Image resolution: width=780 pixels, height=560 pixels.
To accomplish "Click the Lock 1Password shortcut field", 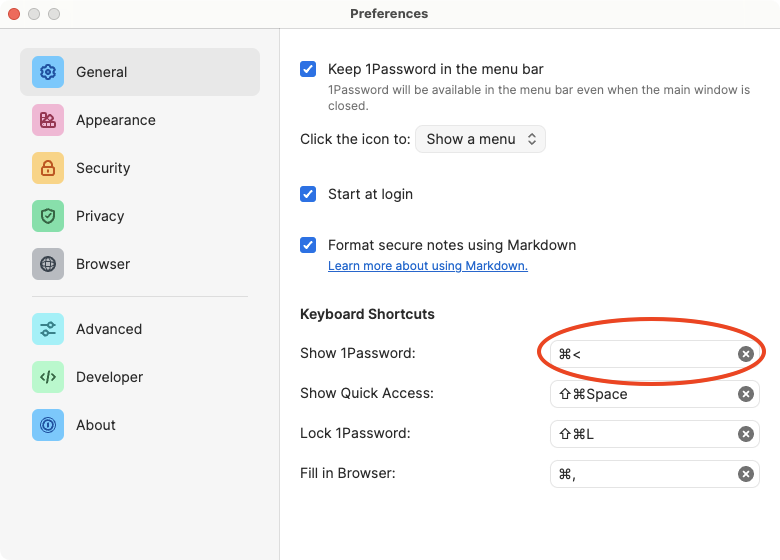I will pyautogui.click(x=640, y=434).
